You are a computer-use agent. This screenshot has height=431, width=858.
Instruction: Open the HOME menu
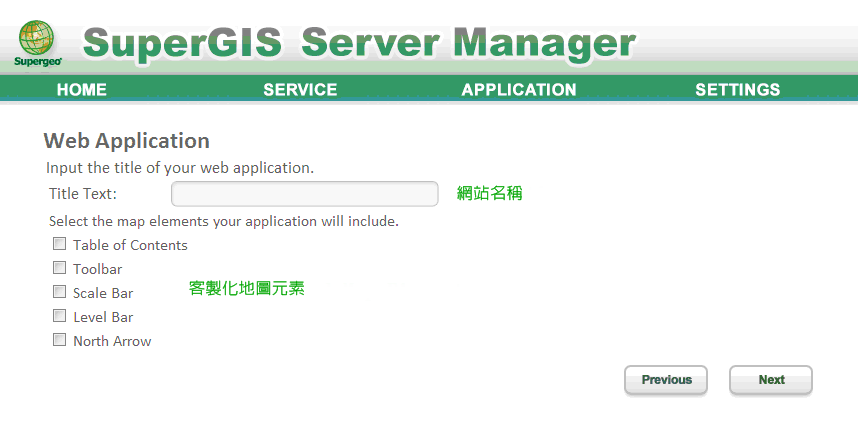click(x=82, y=90)
